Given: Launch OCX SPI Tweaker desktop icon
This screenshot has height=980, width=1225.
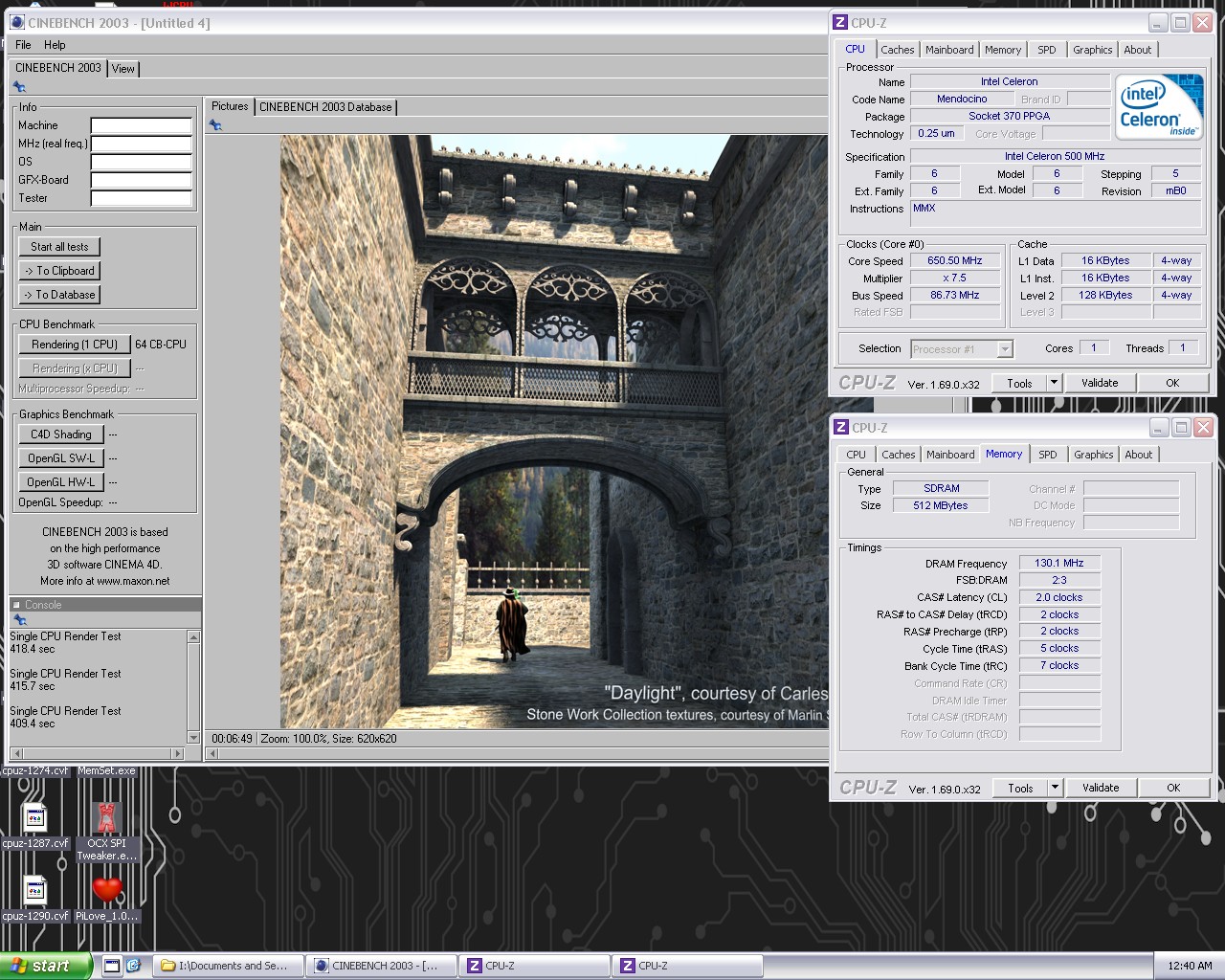Looking at the screenshot, I should coord(107,831).
